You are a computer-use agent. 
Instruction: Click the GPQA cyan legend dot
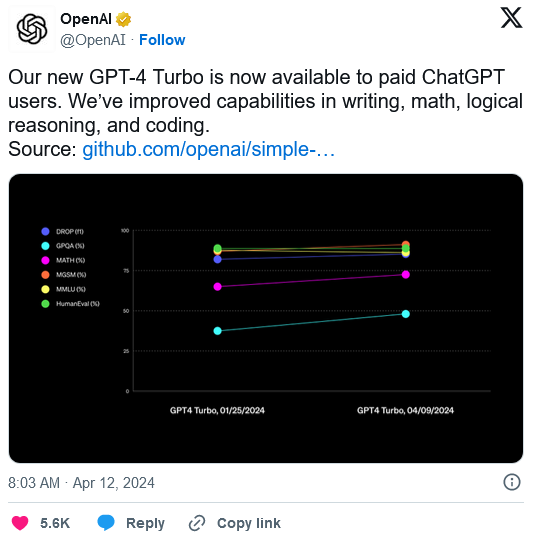coord(45,246)
